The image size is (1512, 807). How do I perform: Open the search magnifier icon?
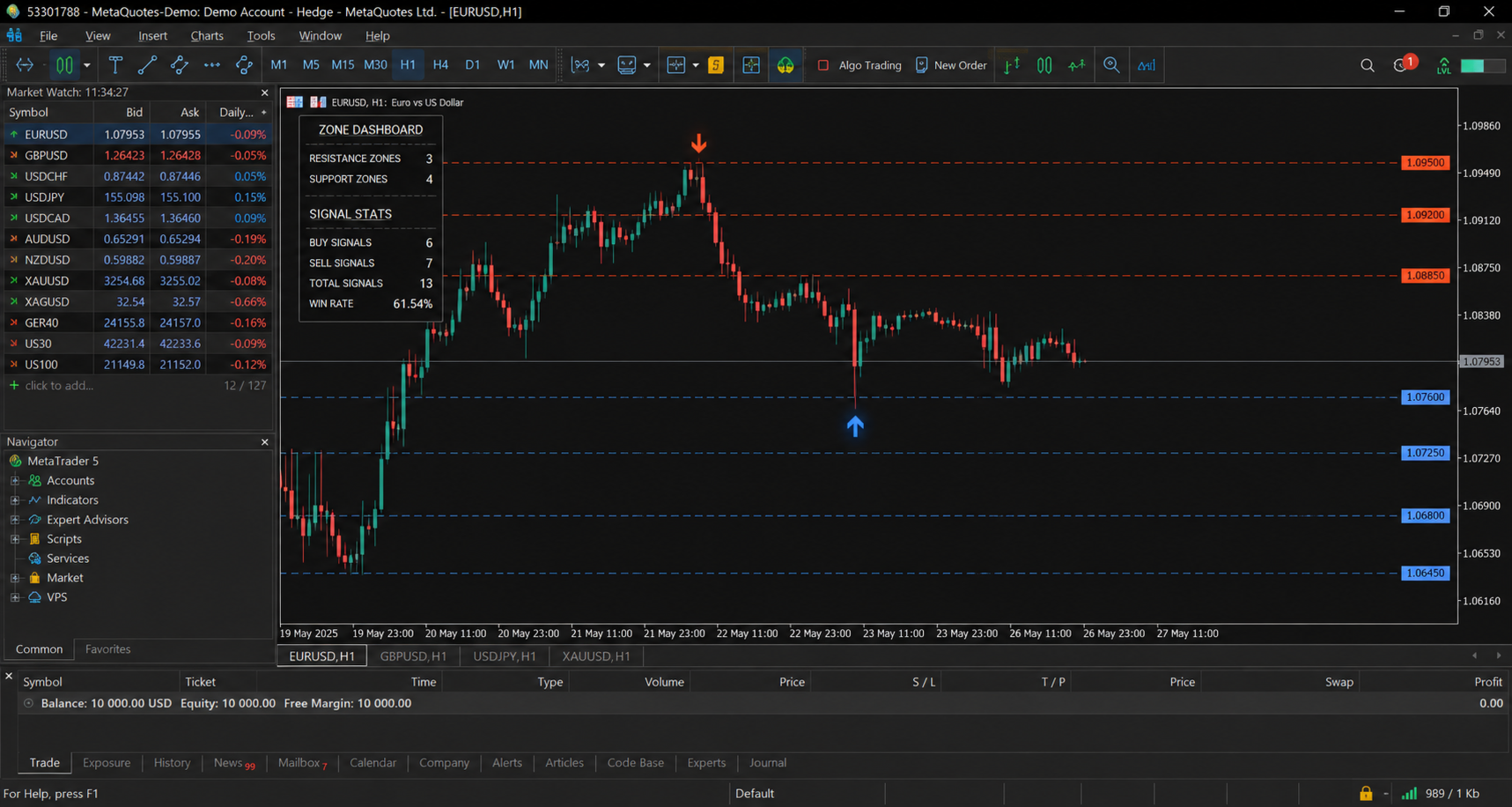[1368, 65]
